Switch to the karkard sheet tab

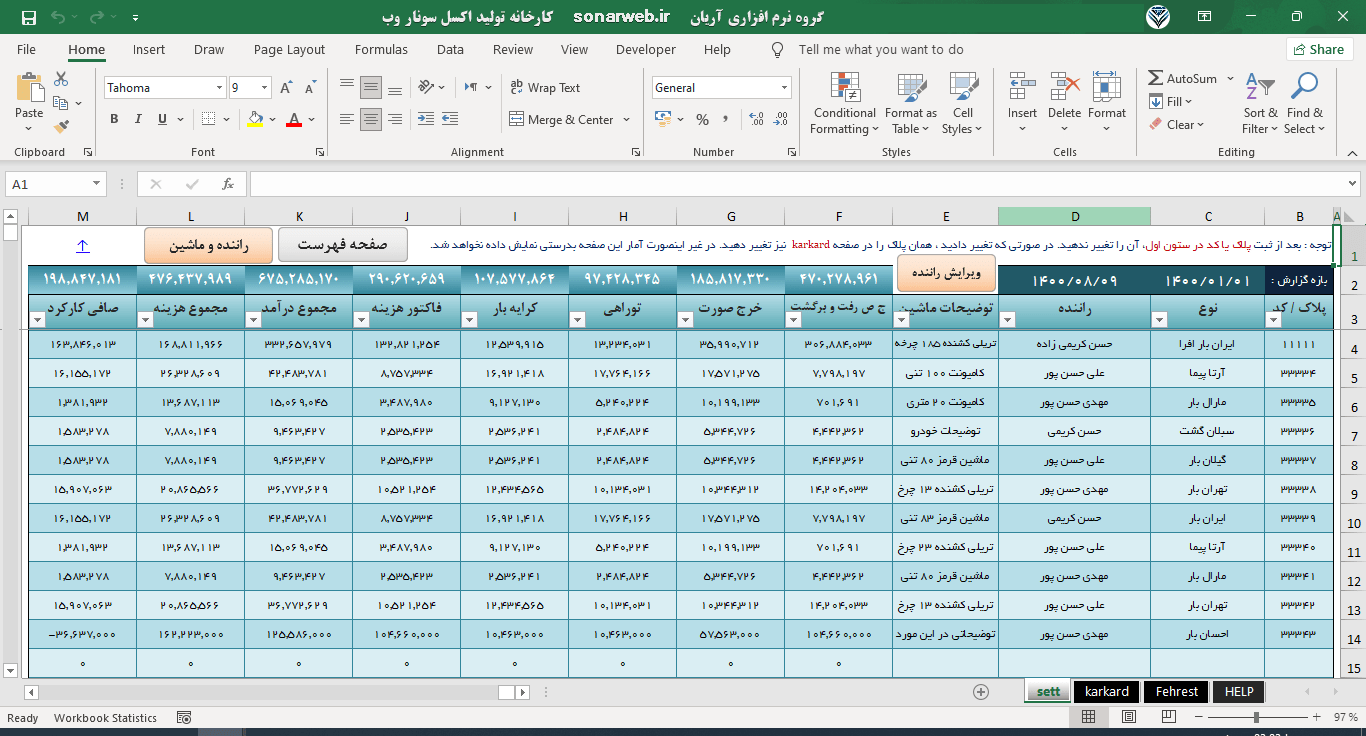tap(1107, 691)
